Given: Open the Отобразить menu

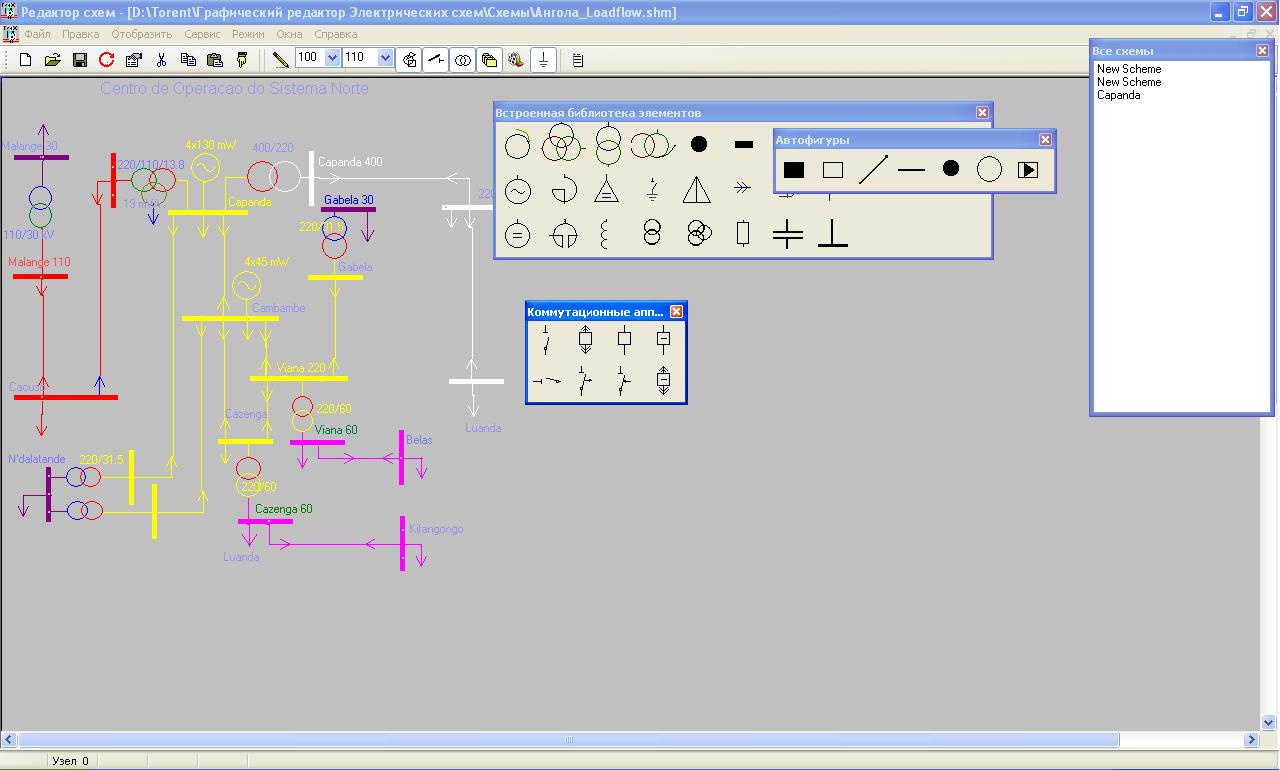Looking at the screenshot, I should tap(142, 34).
